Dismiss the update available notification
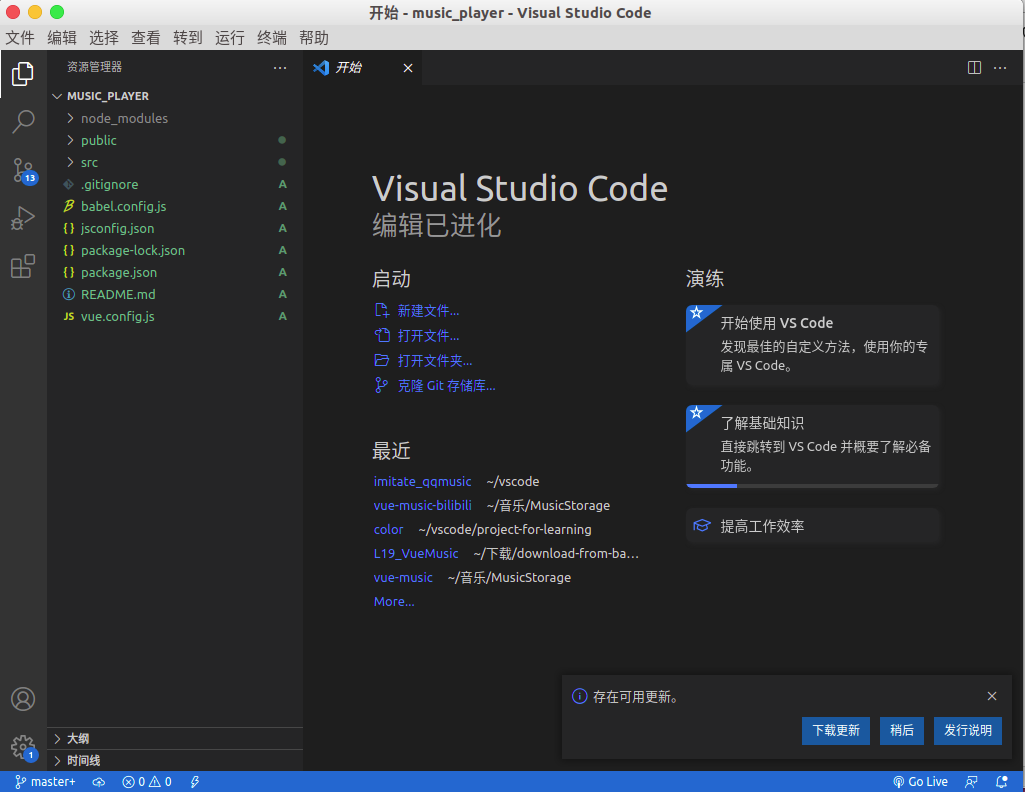This screenshot has height=792, width=1025. pyautogui.click(x=992, y=696)
